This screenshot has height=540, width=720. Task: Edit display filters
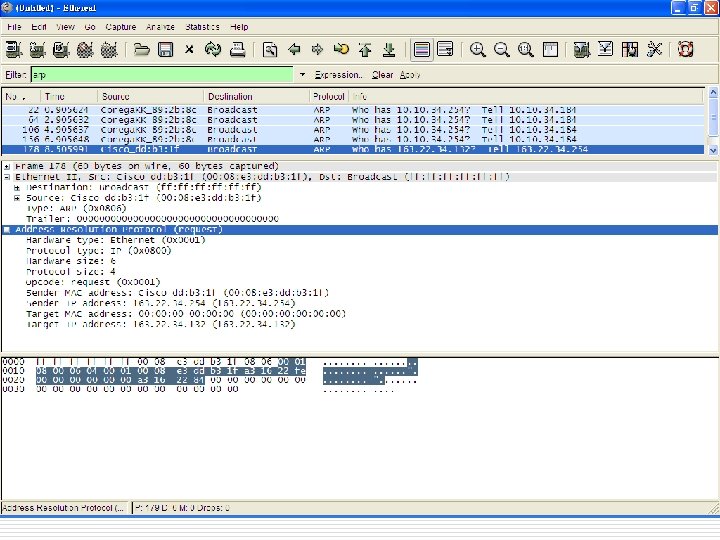[605, 49]
